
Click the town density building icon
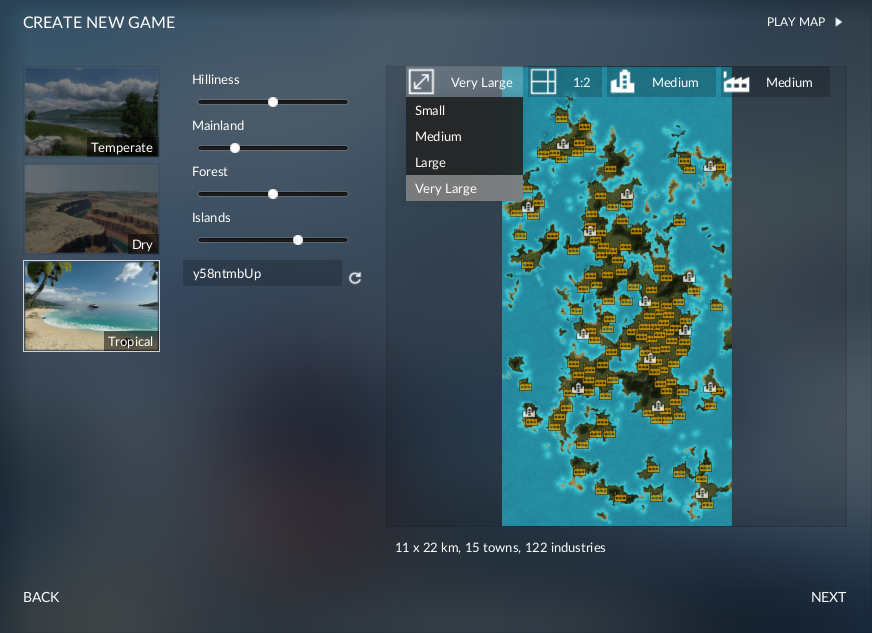tap(622, 82)
